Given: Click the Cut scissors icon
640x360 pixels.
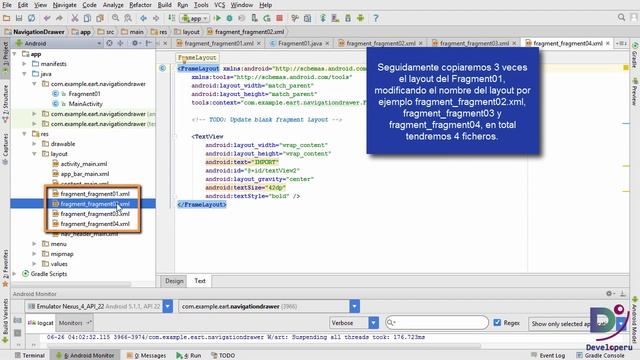Looking at the screenshot, I should tap(75, 18).
